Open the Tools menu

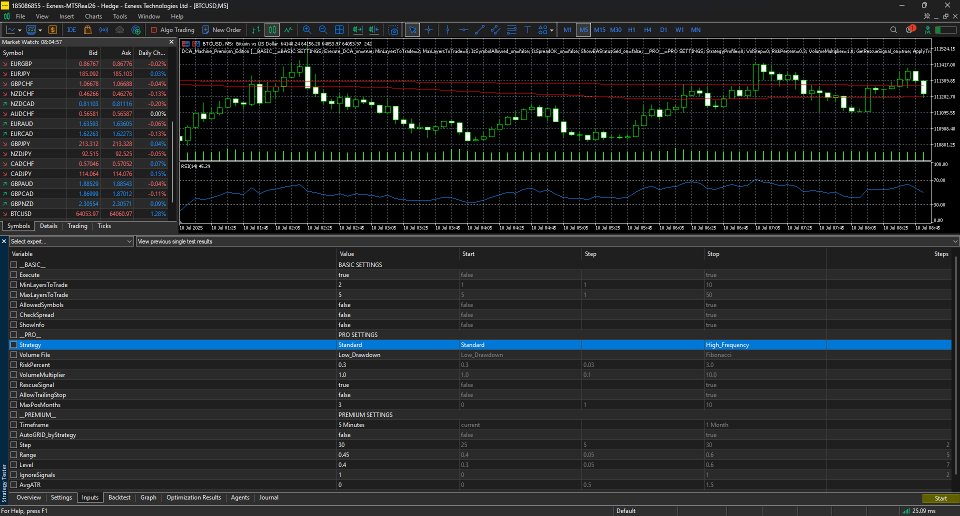point(120,17)
